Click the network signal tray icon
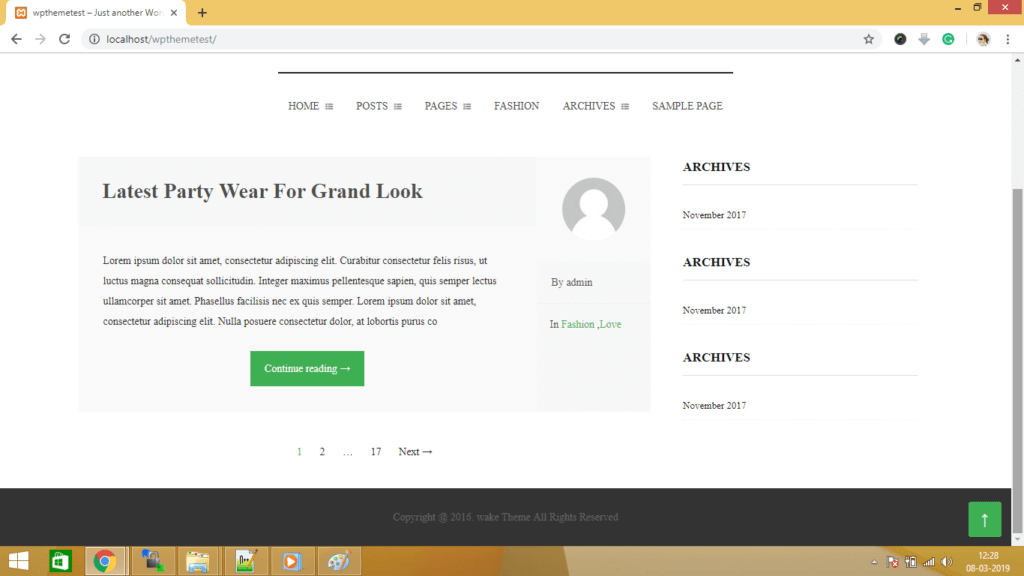This screenshot has width=1024, height=576. coord(932,561)
